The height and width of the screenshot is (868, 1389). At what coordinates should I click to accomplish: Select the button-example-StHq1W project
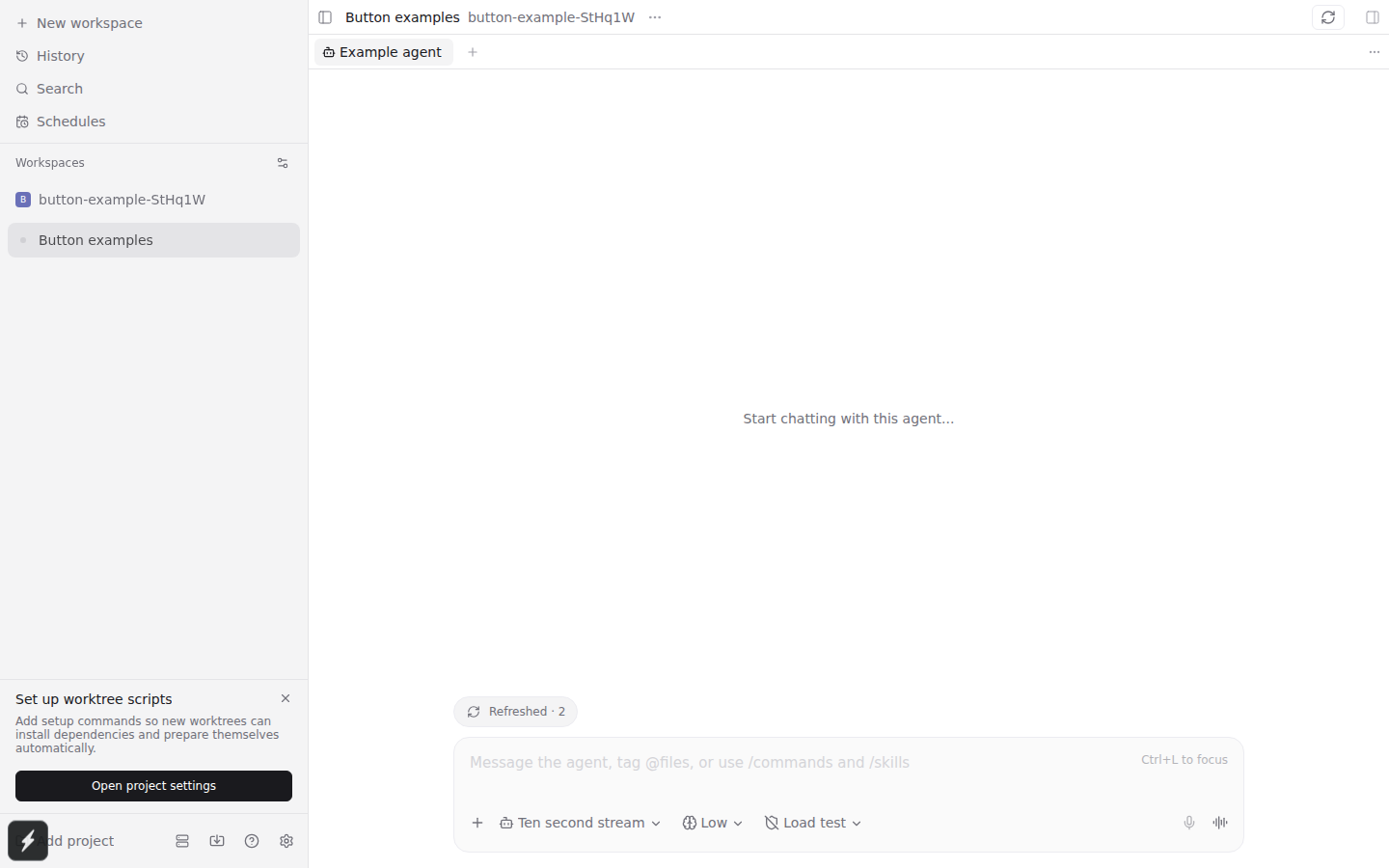pyautogui.click(x=154, y=200)
